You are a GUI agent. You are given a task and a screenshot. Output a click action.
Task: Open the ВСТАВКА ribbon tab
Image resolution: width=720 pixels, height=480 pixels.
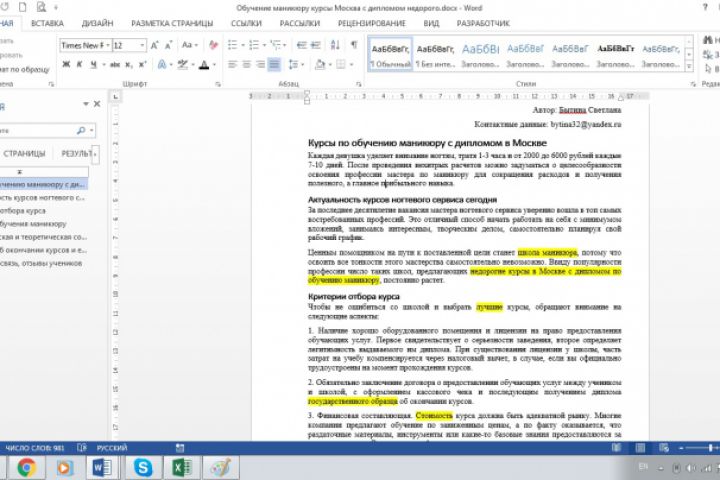(x=47, y=23)
